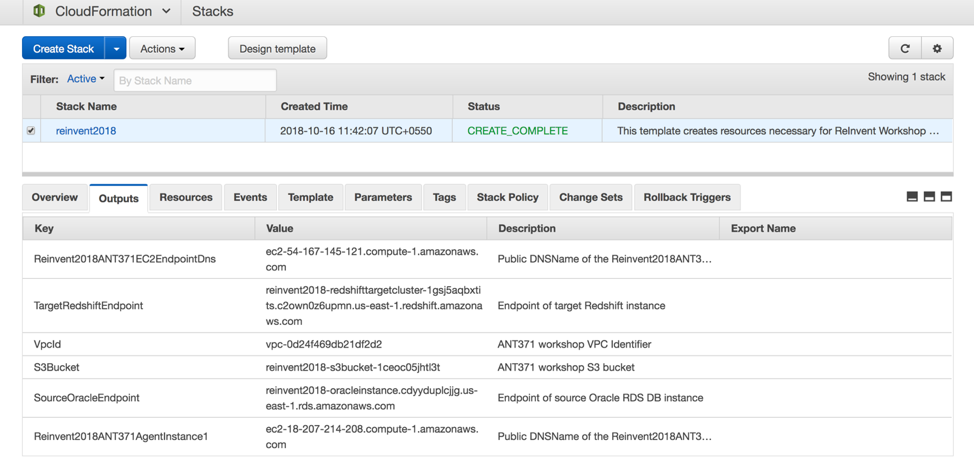Uncheck the reinvent2018 stack checkbox
The width and height of the screenshot is (974, 460).
coord(31,131)
